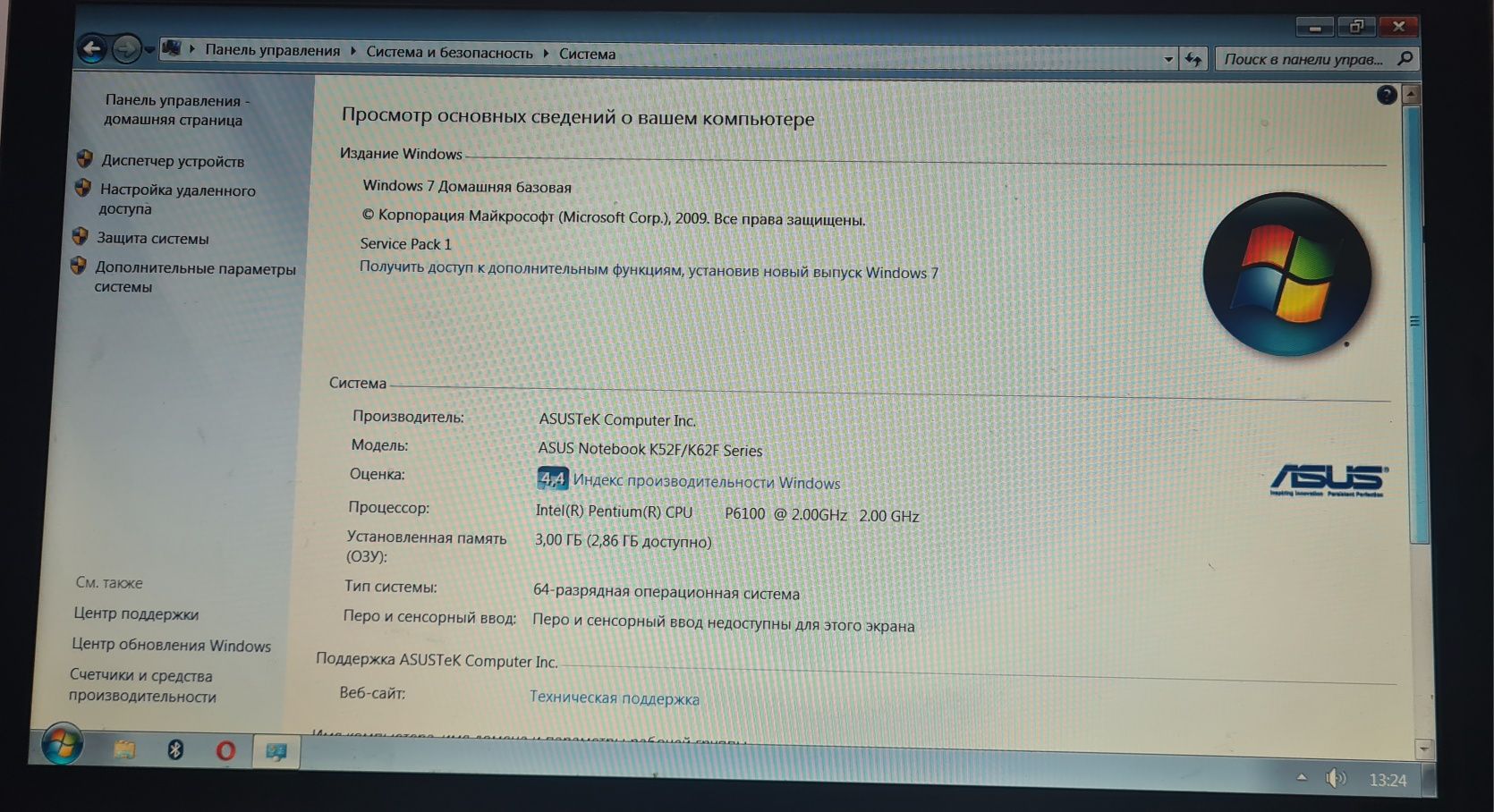Show hidden tray icons arrow
Image resolution: width=1494 pixels, height=812 pixels.
click(x=1302, y=777)
